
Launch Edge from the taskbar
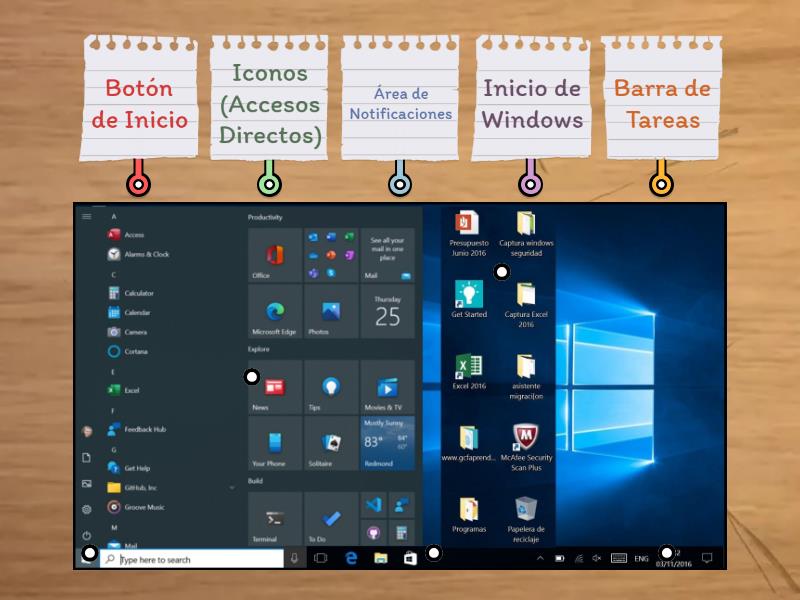click(x=351, y=558)
